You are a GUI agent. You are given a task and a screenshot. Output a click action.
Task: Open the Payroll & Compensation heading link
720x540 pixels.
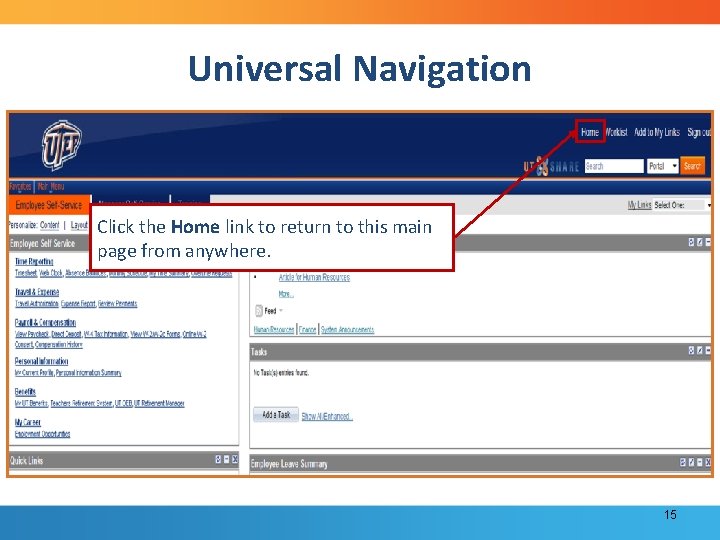(45, 322)
